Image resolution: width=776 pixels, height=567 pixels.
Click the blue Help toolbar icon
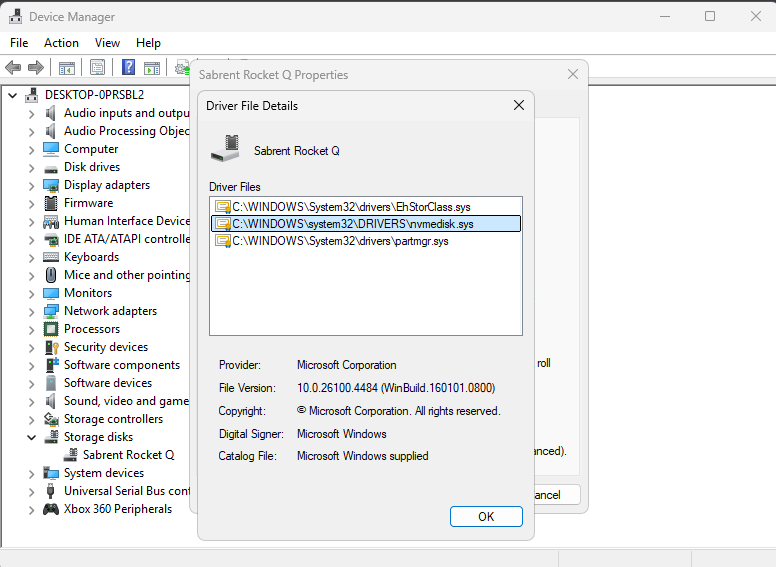(x=128, y=68)
